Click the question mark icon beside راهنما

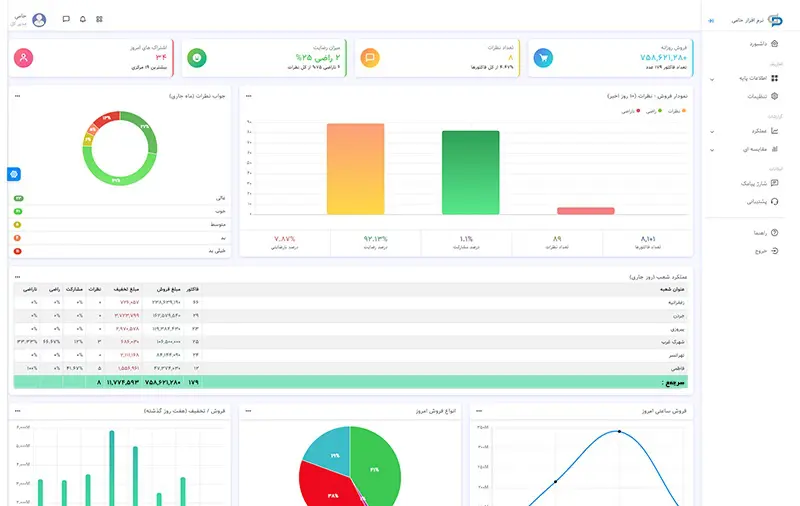coord(774,233)
